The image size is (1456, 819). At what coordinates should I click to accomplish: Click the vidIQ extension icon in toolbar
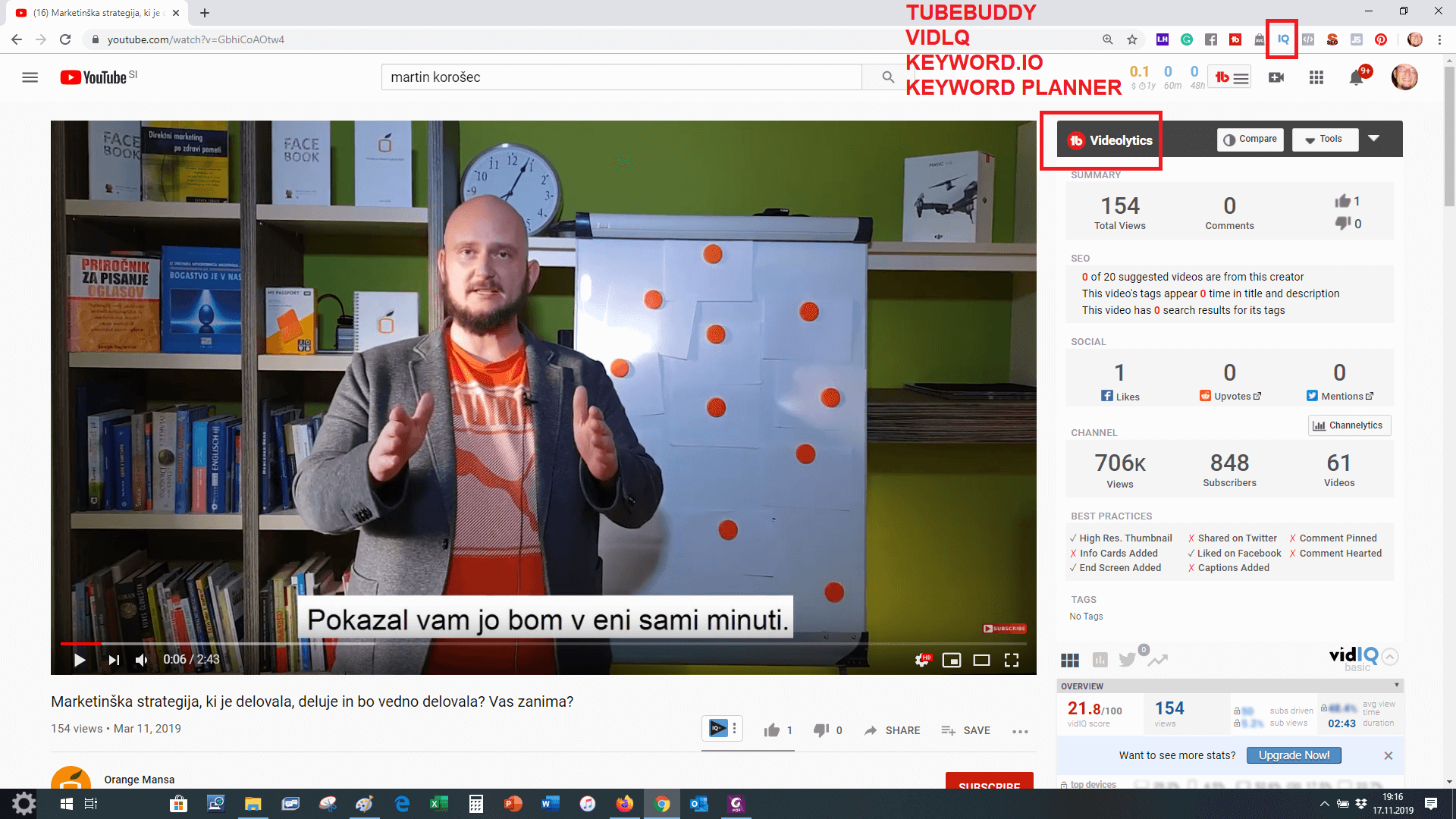[x=1283, y=39]
